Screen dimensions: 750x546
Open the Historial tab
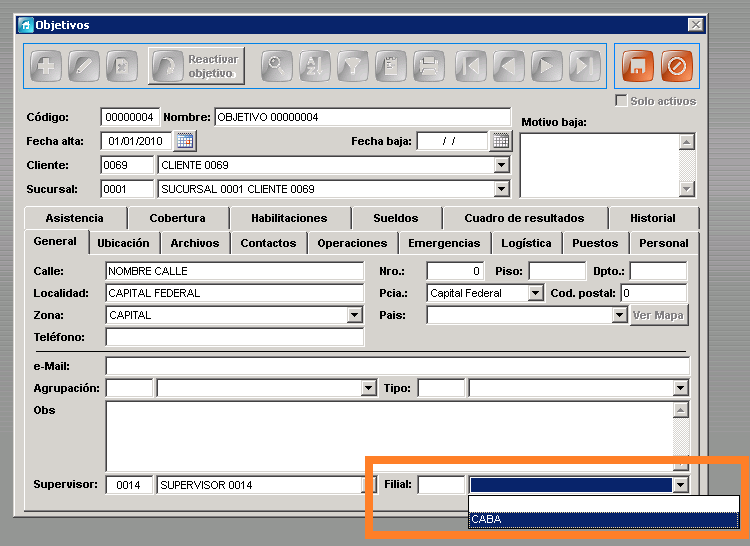(x=652, y=218)
